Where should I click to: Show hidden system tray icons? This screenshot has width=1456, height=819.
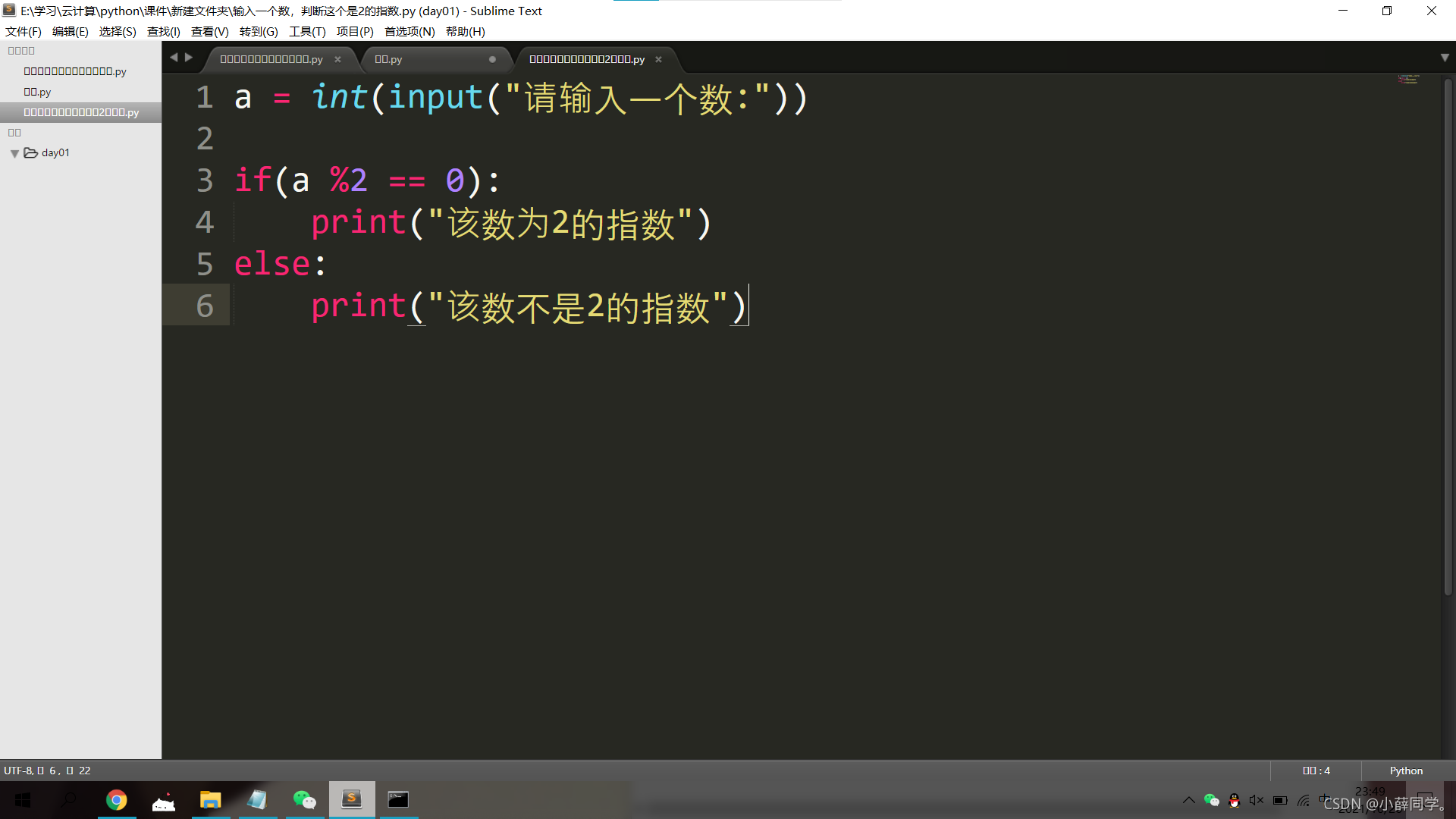[1188, 800]
